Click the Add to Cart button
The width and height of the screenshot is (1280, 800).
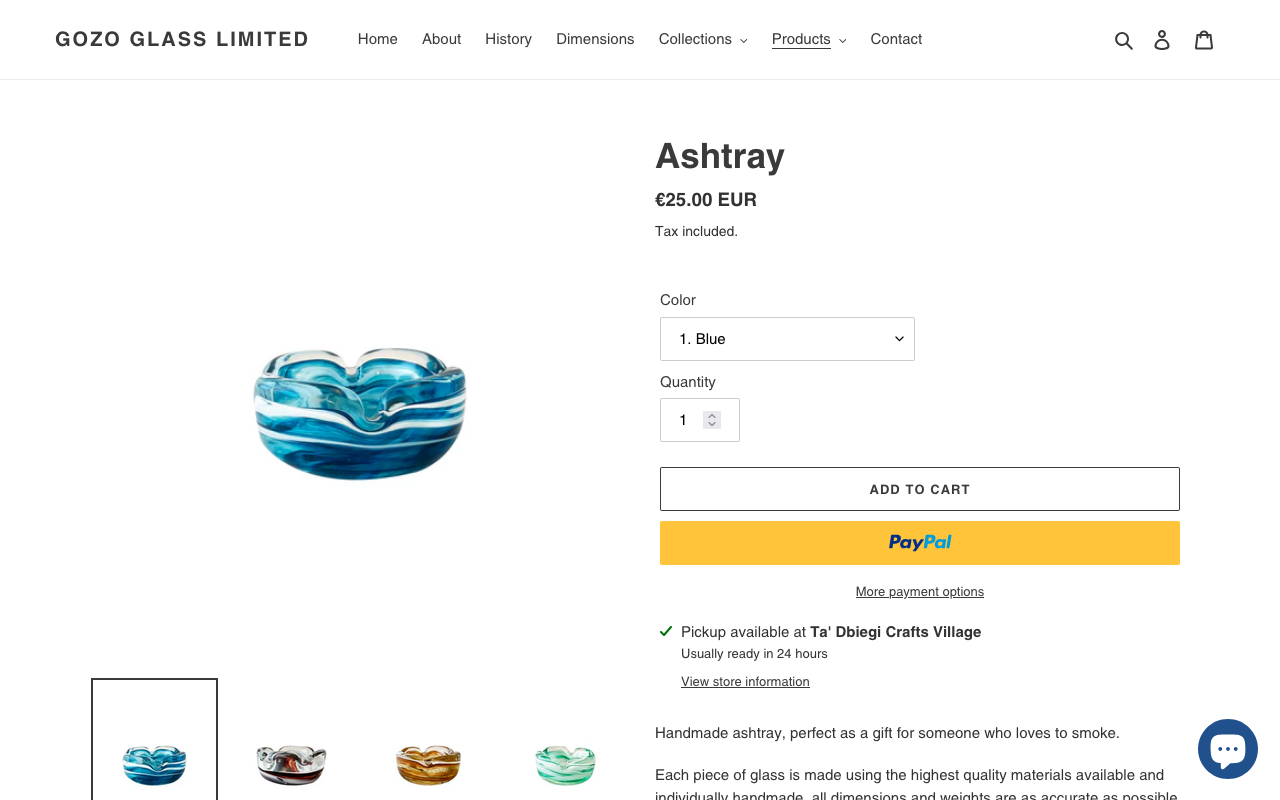pos(919,489)
